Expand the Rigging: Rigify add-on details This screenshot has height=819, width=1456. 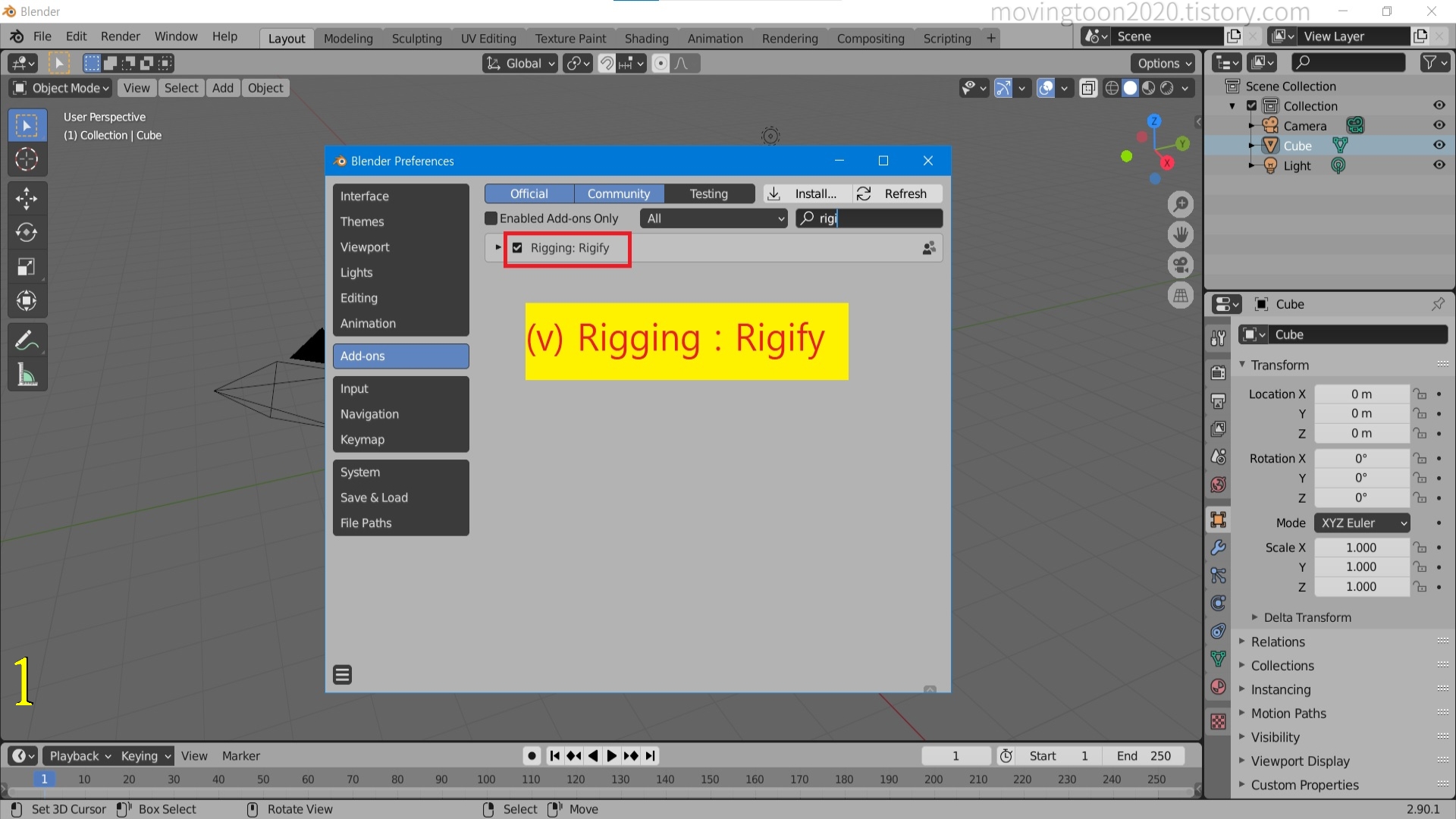point(498,247)
